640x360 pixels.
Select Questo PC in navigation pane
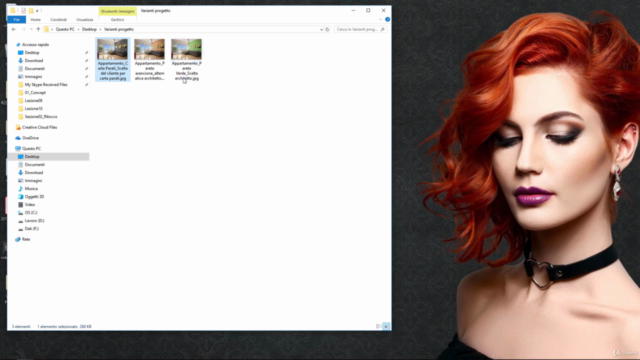coord(31,149)
